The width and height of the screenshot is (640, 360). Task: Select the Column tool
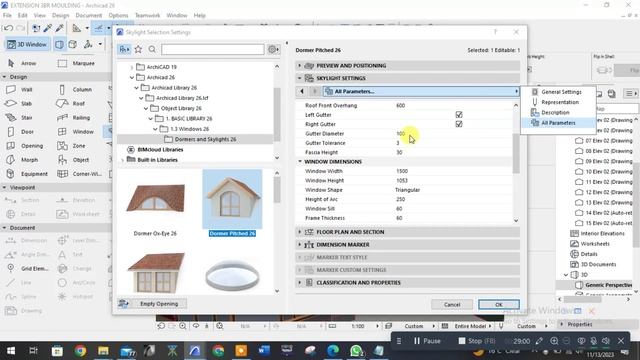pyautogui.click(x=76, y=89)
